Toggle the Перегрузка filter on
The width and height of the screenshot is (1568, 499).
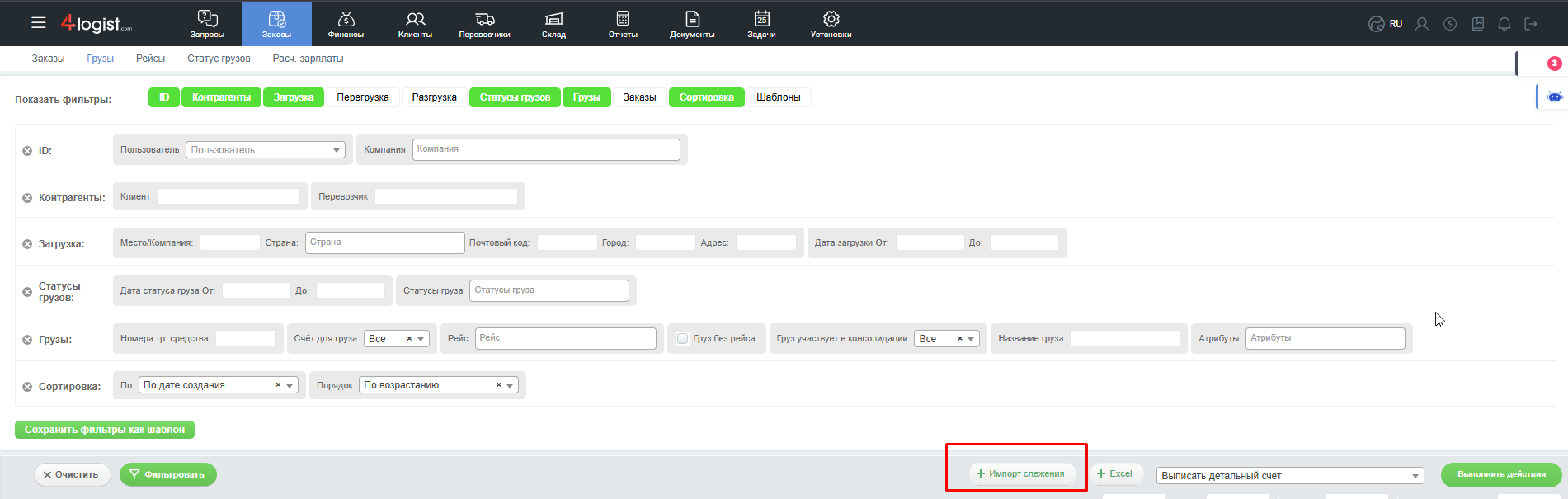tap(362, 97)
